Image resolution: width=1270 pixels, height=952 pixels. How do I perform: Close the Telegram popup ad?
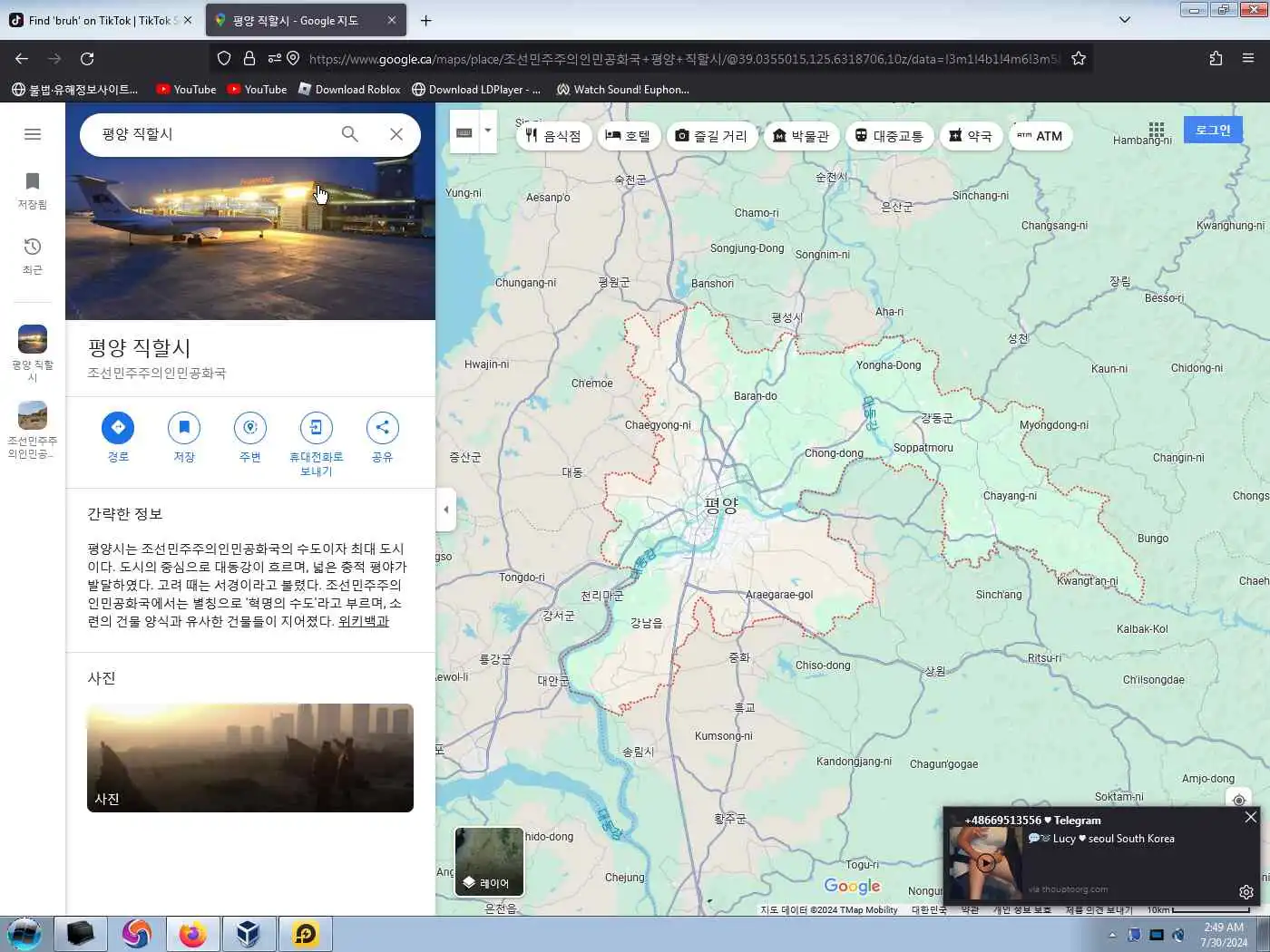click(1251, 817)
